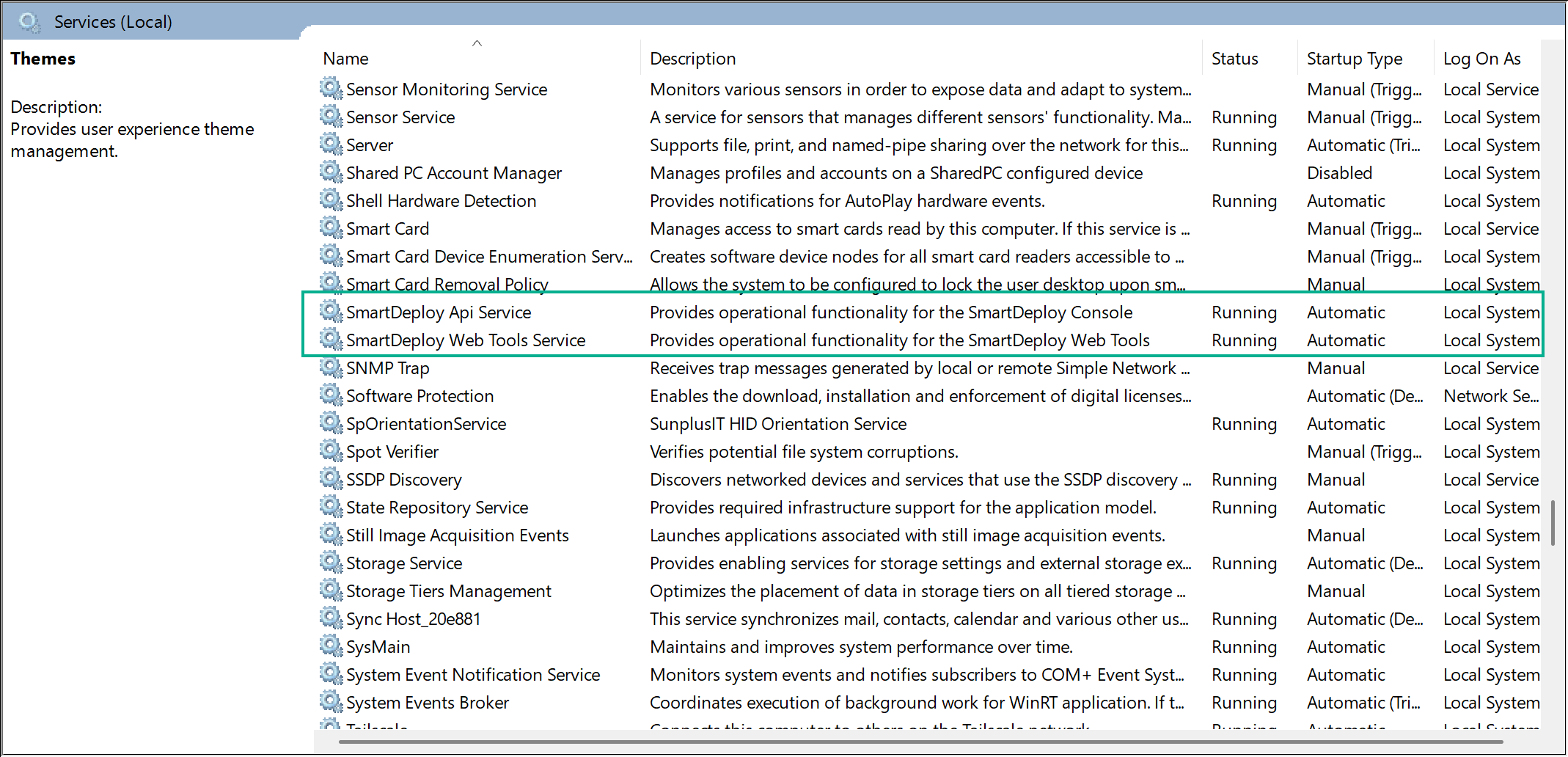Click Running status of Sensor Service
This screenshot has height=757, width=1568.
(1244, 117)
